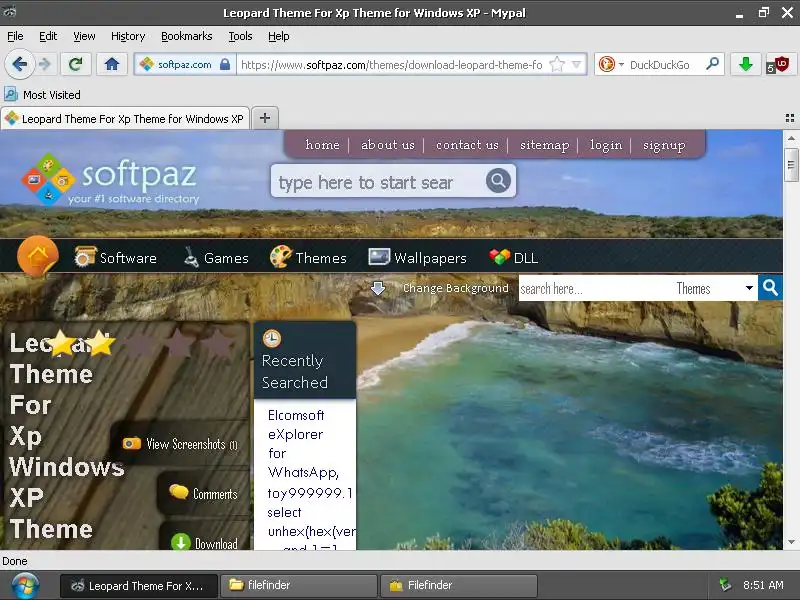This screenshot has height=600, width=800.
Task: Select the Leopard Theme For Xp browser tab
Action: (x=125, y=118)
